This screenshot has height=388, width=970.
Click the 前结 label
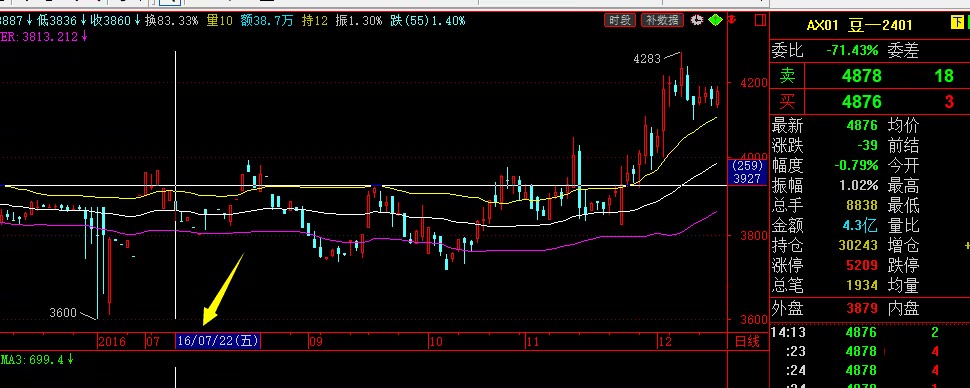[x=903, y=145]
